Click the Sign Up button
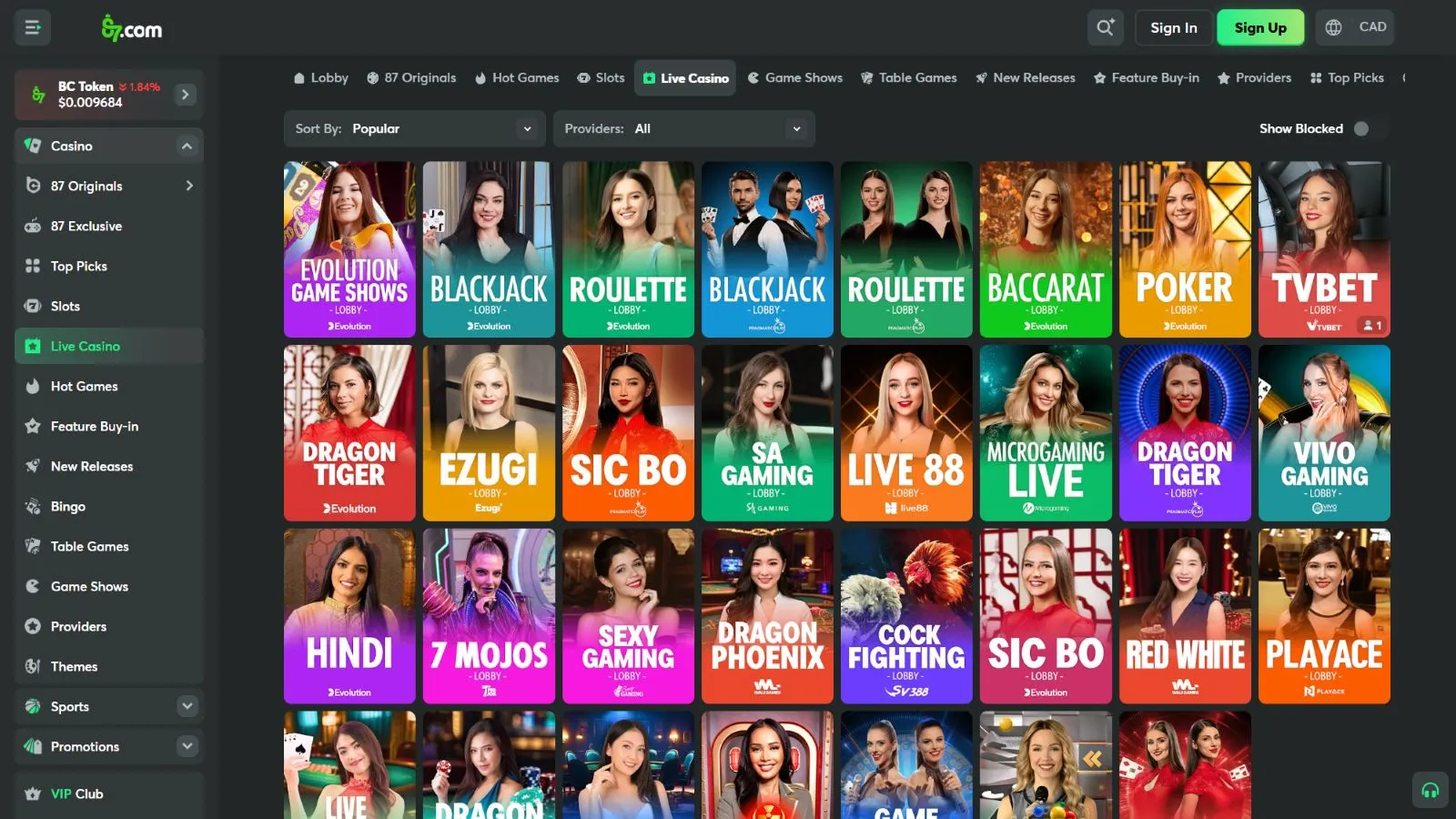This screenshot has width=1456, height=819. [x=1259, y=27]
